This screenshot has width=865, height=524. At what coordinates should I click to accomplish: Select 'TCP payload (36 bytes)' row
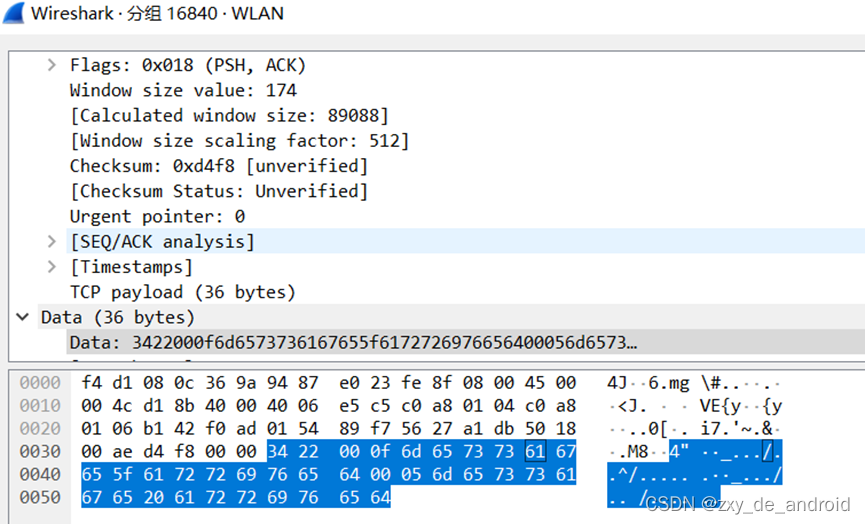coord(183,292)
